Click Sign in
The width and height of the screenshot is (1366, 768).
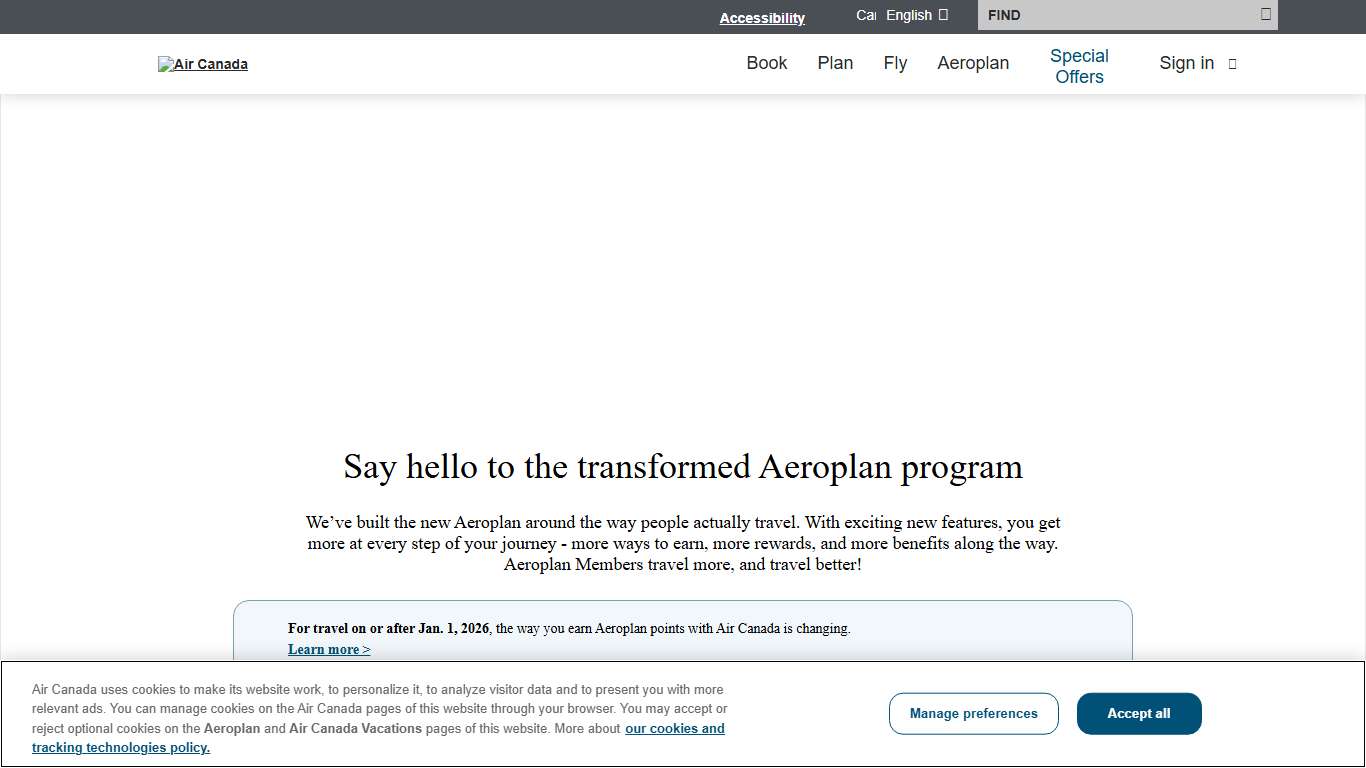click(1186, 63)
